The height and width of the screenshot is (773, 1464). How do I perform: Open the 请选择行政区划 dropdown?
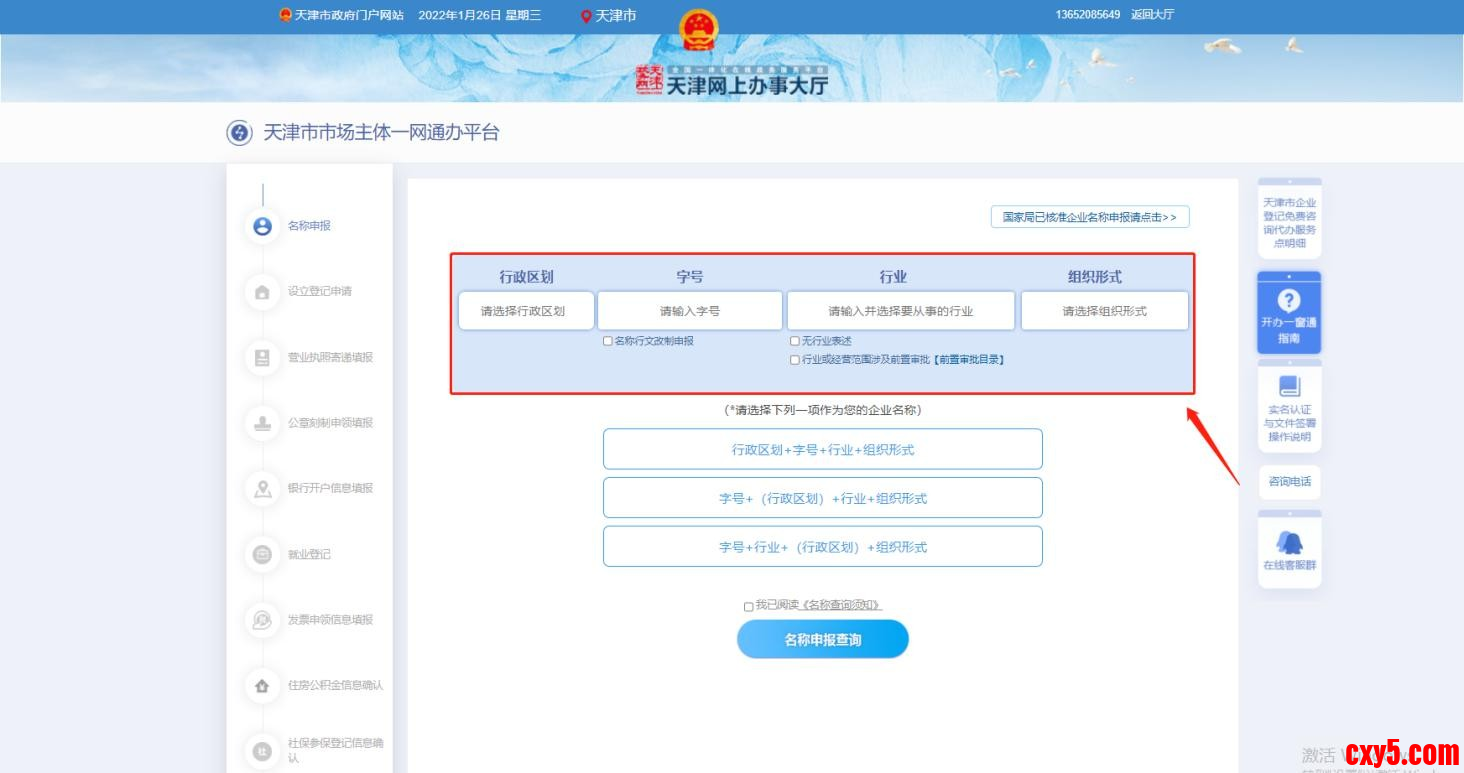point(526,311)
